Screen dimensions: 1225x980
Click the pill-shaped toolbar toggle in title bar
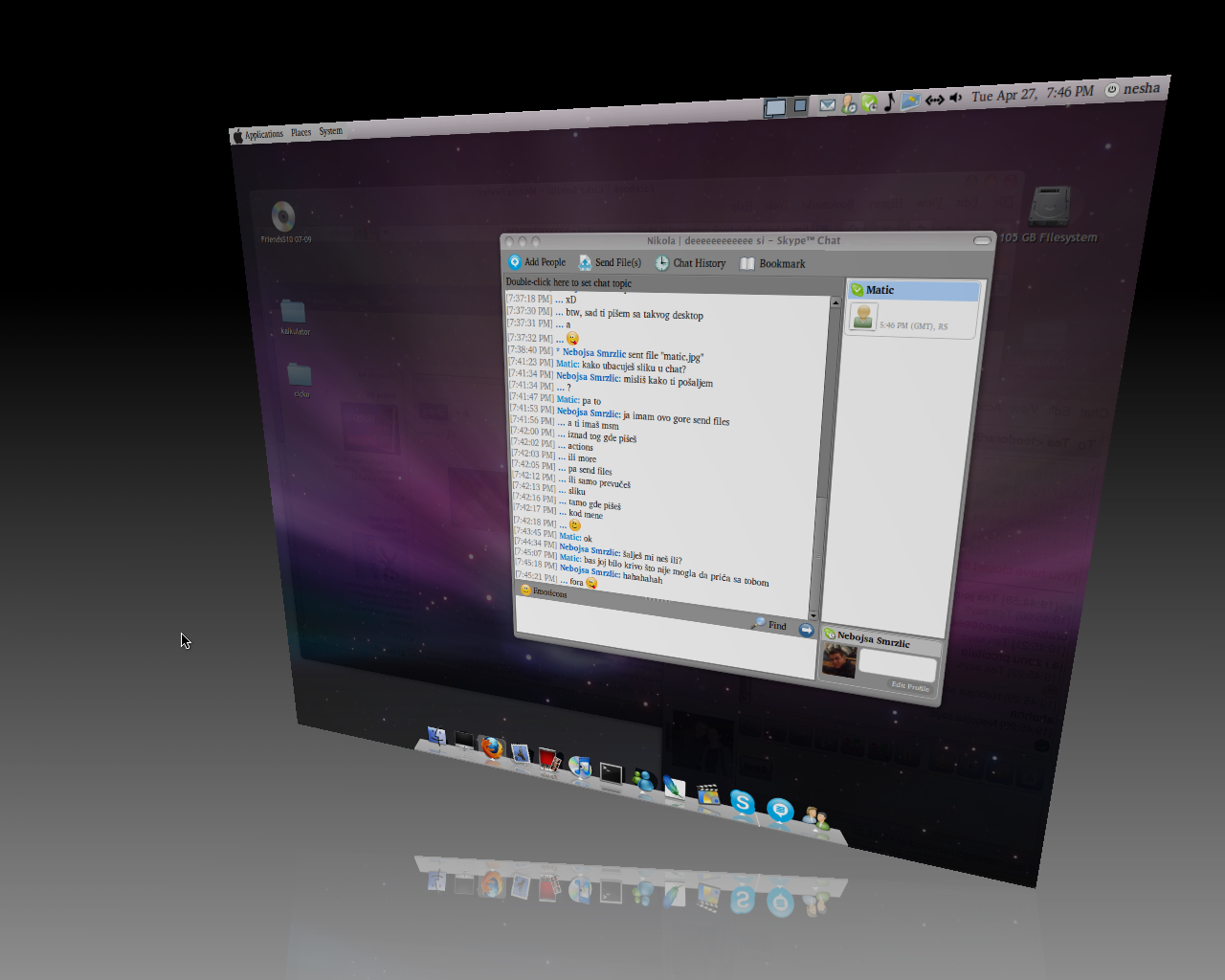pyautogui.click(x=982, y=240)
